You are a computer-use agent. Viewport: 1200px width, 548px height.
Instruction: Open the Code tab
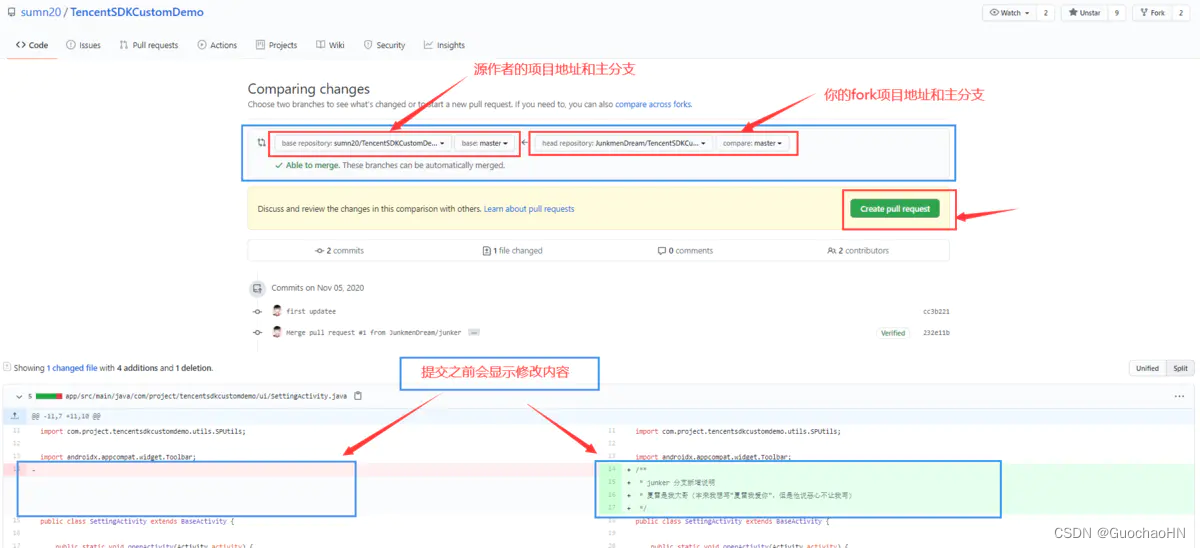click(32, 45)
